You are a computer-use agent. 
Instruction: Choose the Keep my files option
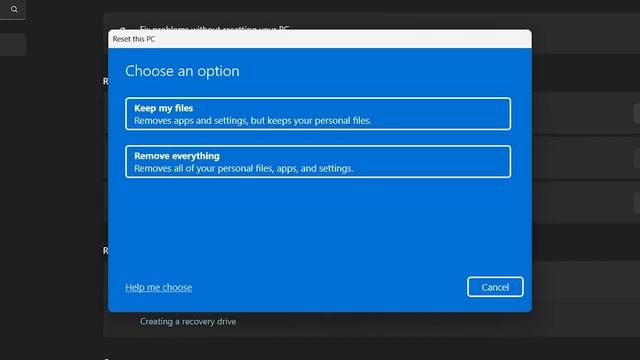[318, 114]
